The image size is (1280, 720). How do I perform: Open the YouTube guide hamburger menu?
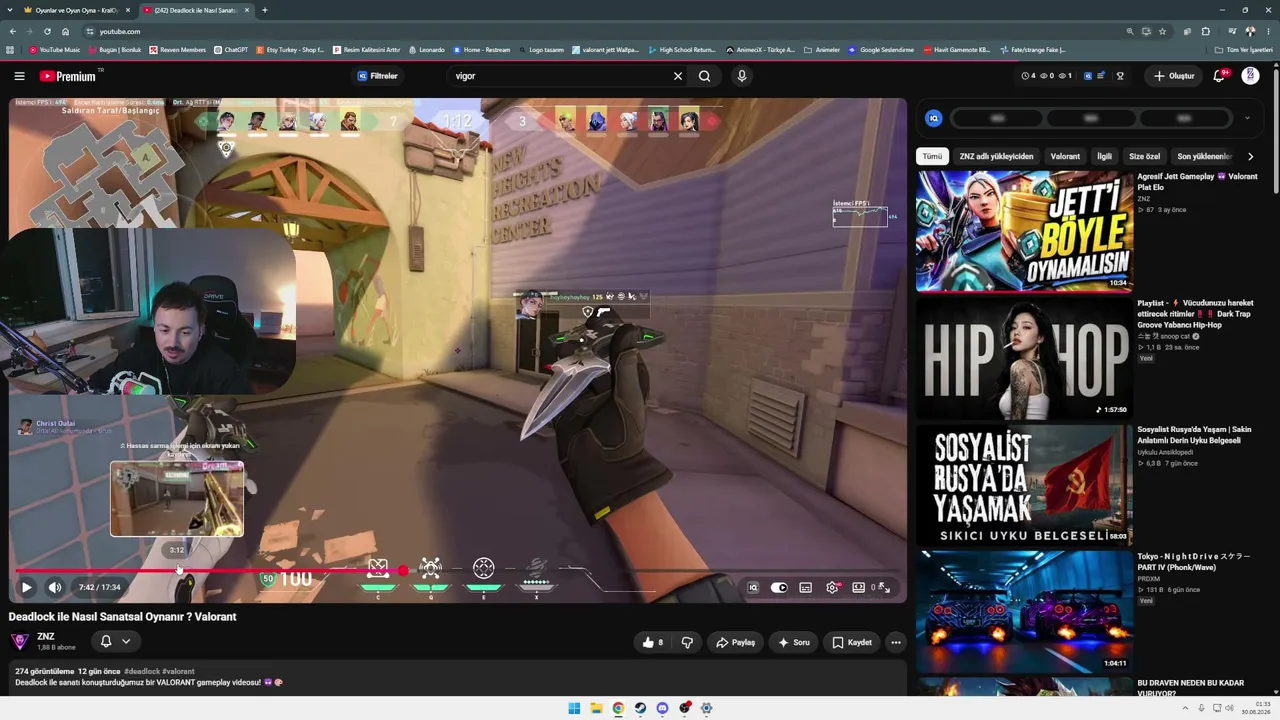point(19,76)
